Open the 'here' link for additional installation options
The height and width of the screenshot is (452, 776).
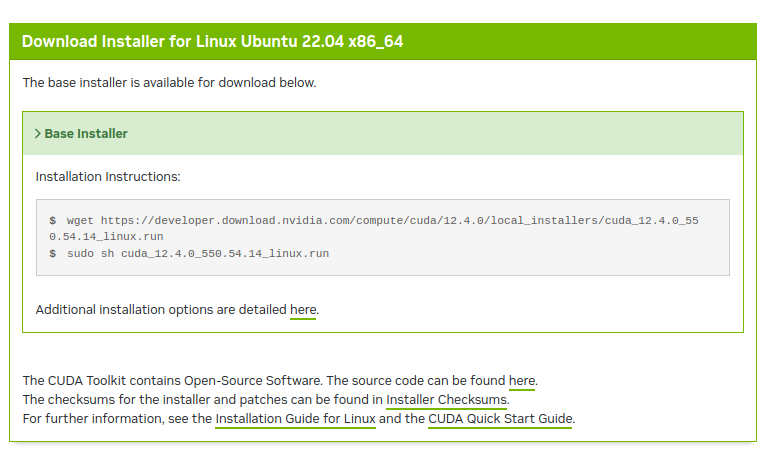[303, 310]
